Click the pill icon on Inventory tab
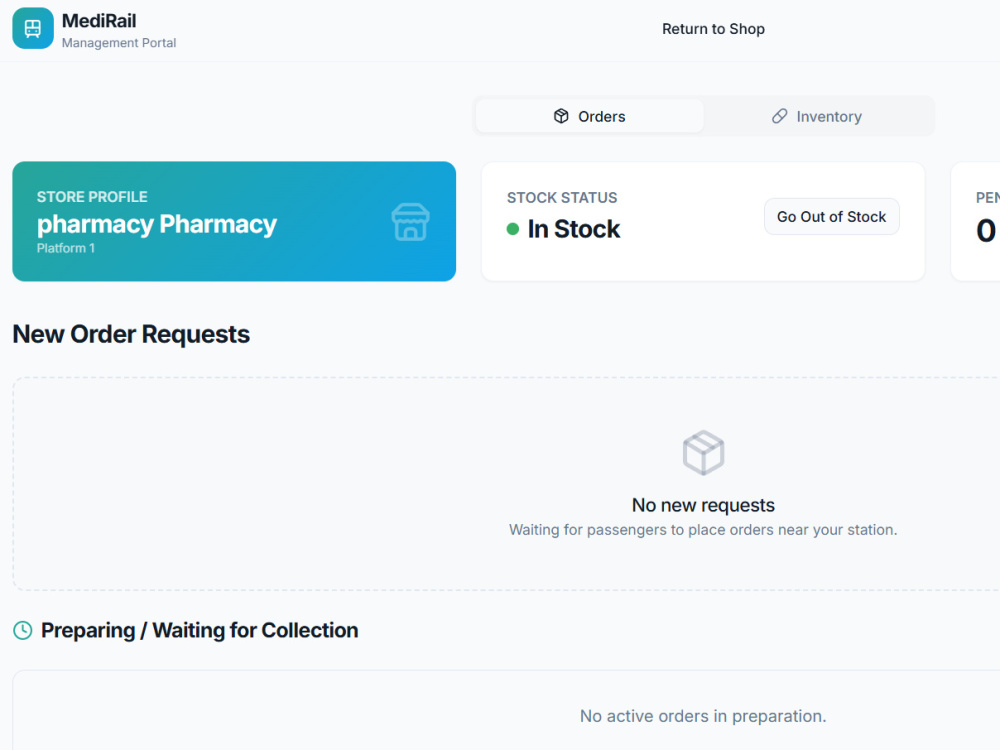This screenshot has height=750, width=1000. [x=779, y=116]
